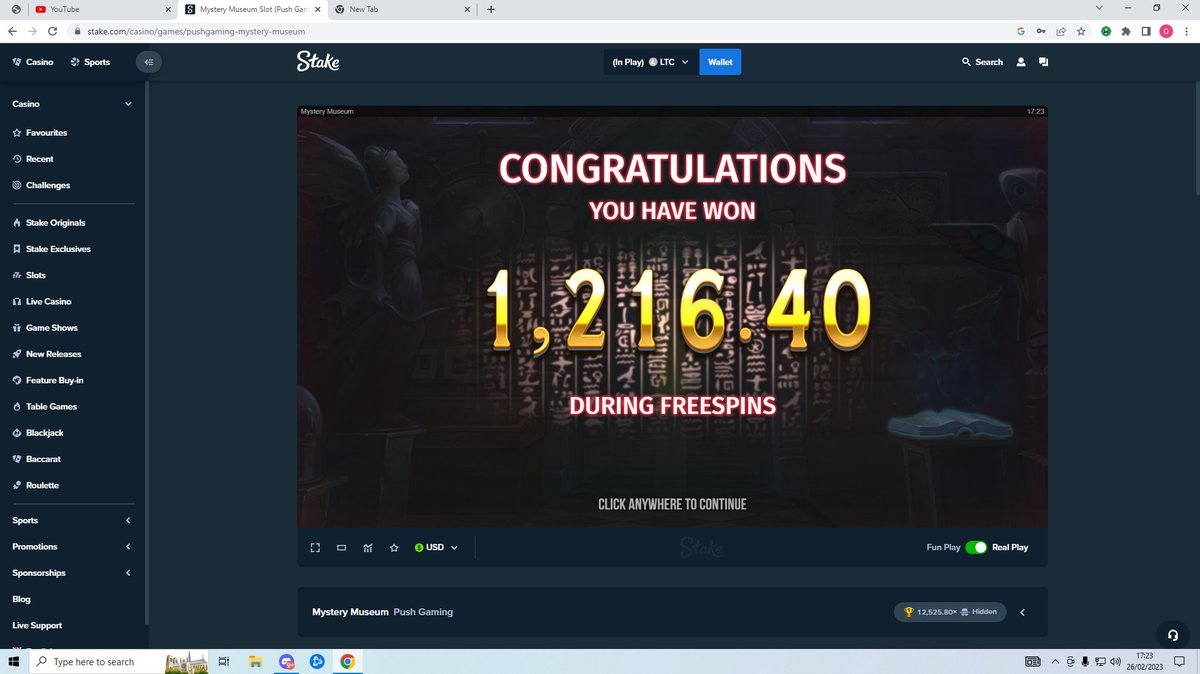Add Mystery Museum to favourites star
The height and width of the screenshot is (674, 1200).
[394, 547]
